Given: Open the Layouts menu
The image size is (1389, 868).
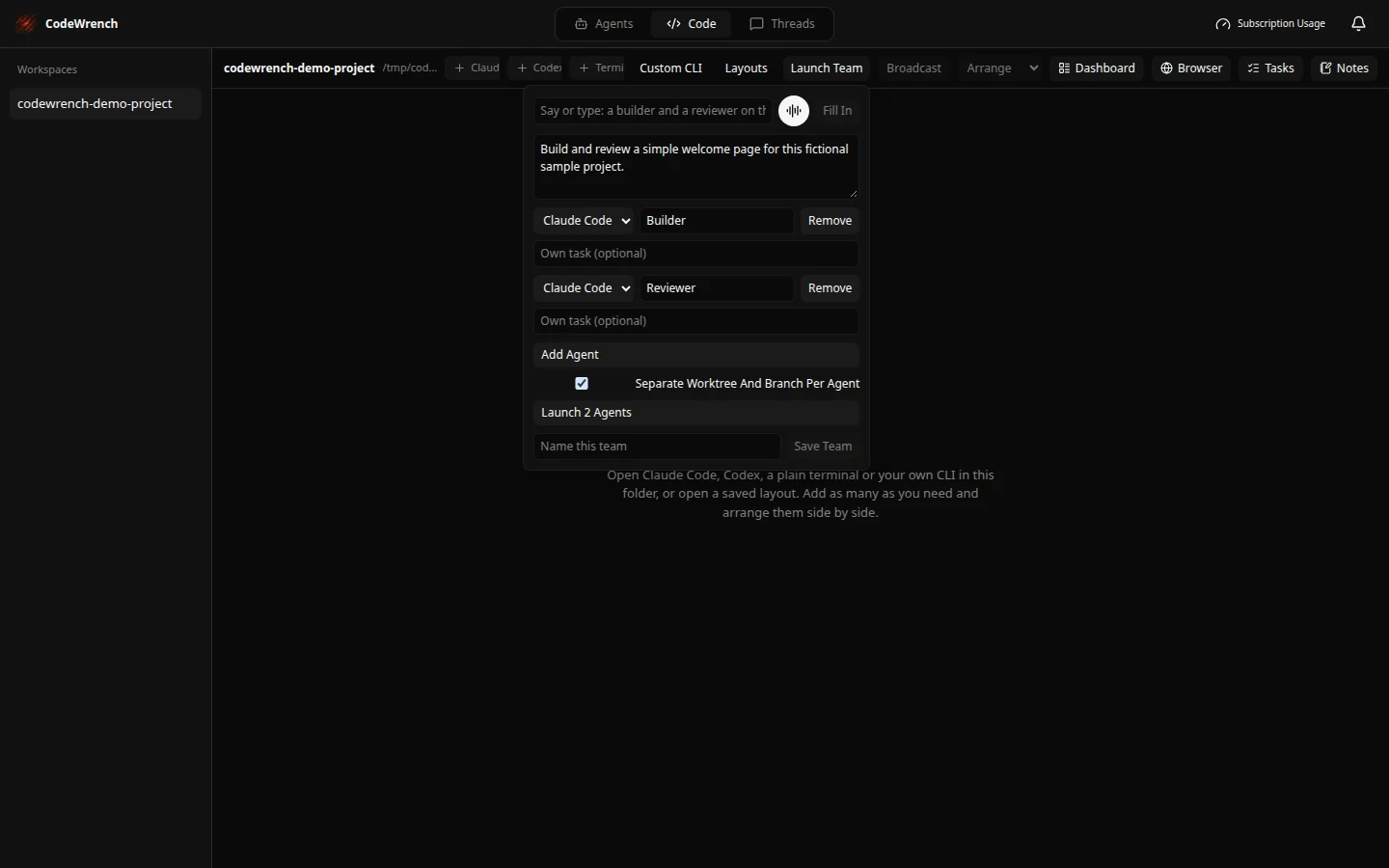Looking at the screenshot, I should click(746, 68).
